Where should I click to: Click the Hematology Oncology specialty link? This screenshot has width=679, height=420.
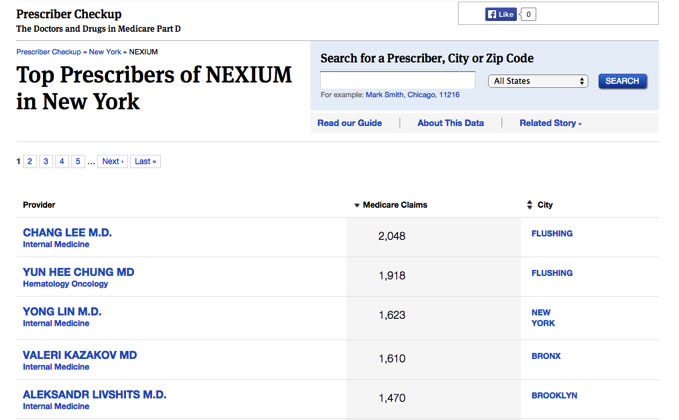65,284
